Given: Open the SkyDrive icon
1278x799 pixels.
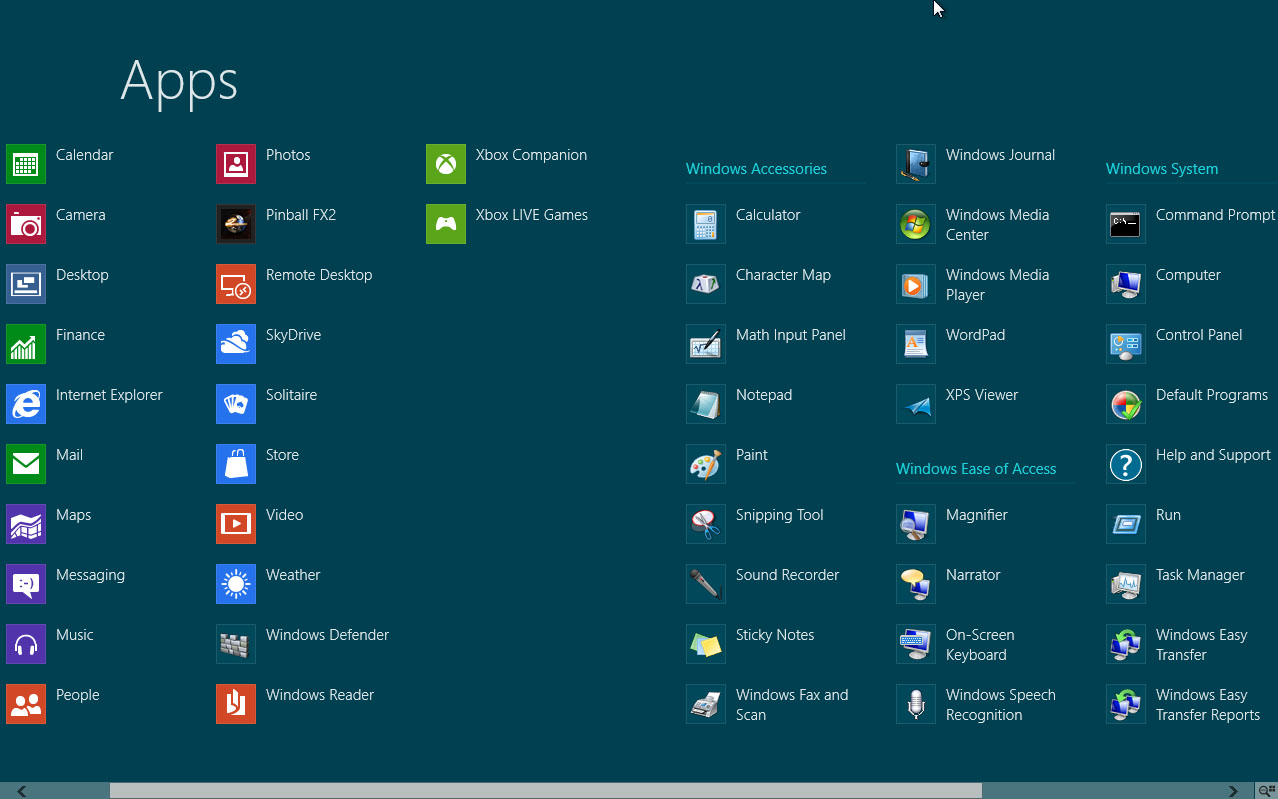Looking at the screenshot, I should (236, 344).
